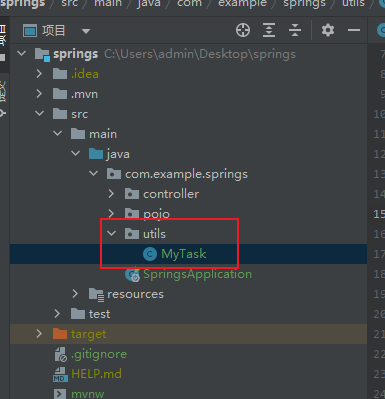Click 'src' in the breadcrumb path
Image resolution: width=385 pixels, height=399 pixels.
tap(69, 3)
